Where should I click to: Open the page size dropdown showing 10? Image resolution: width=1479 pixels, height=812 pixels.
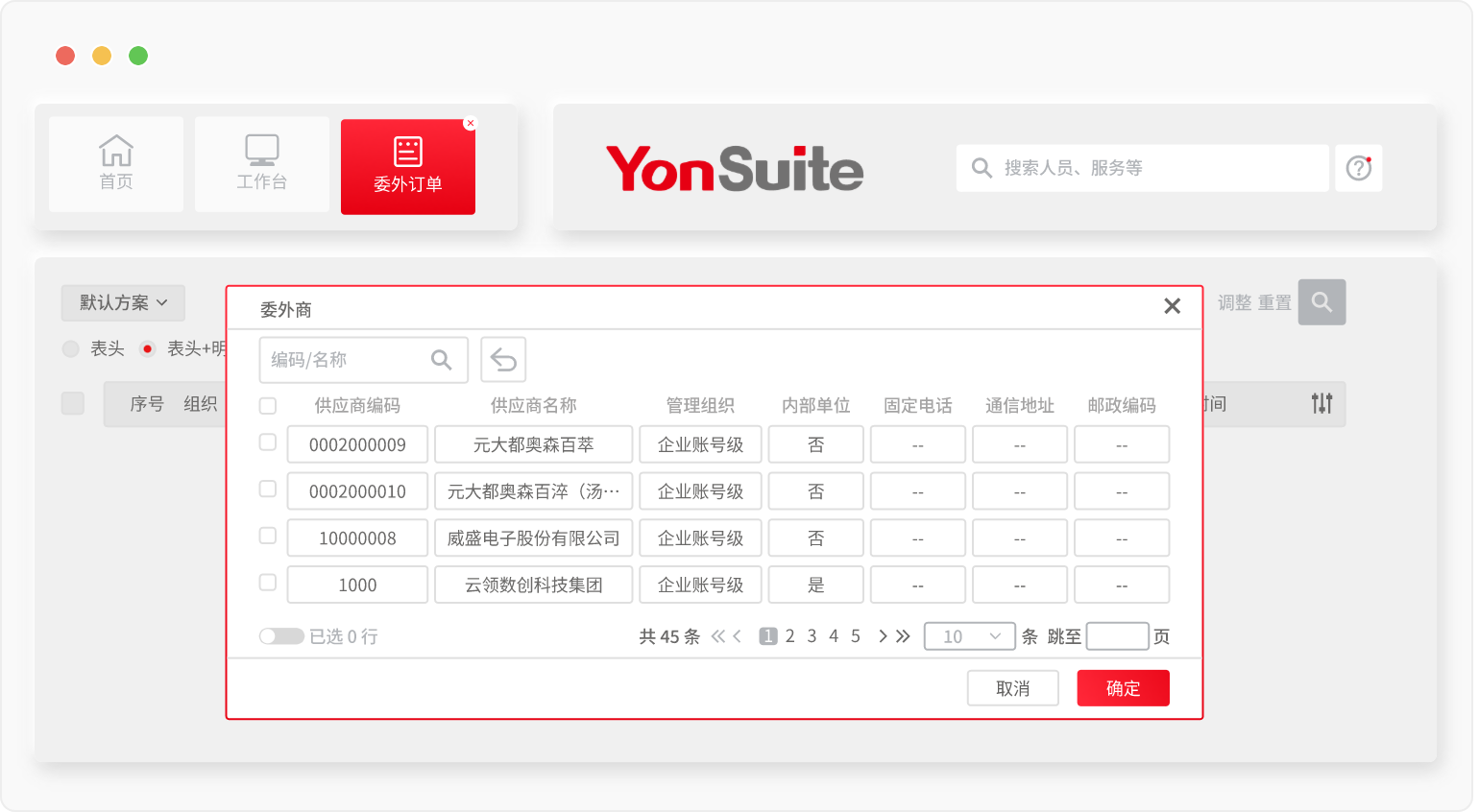click(x=969, y=636)
